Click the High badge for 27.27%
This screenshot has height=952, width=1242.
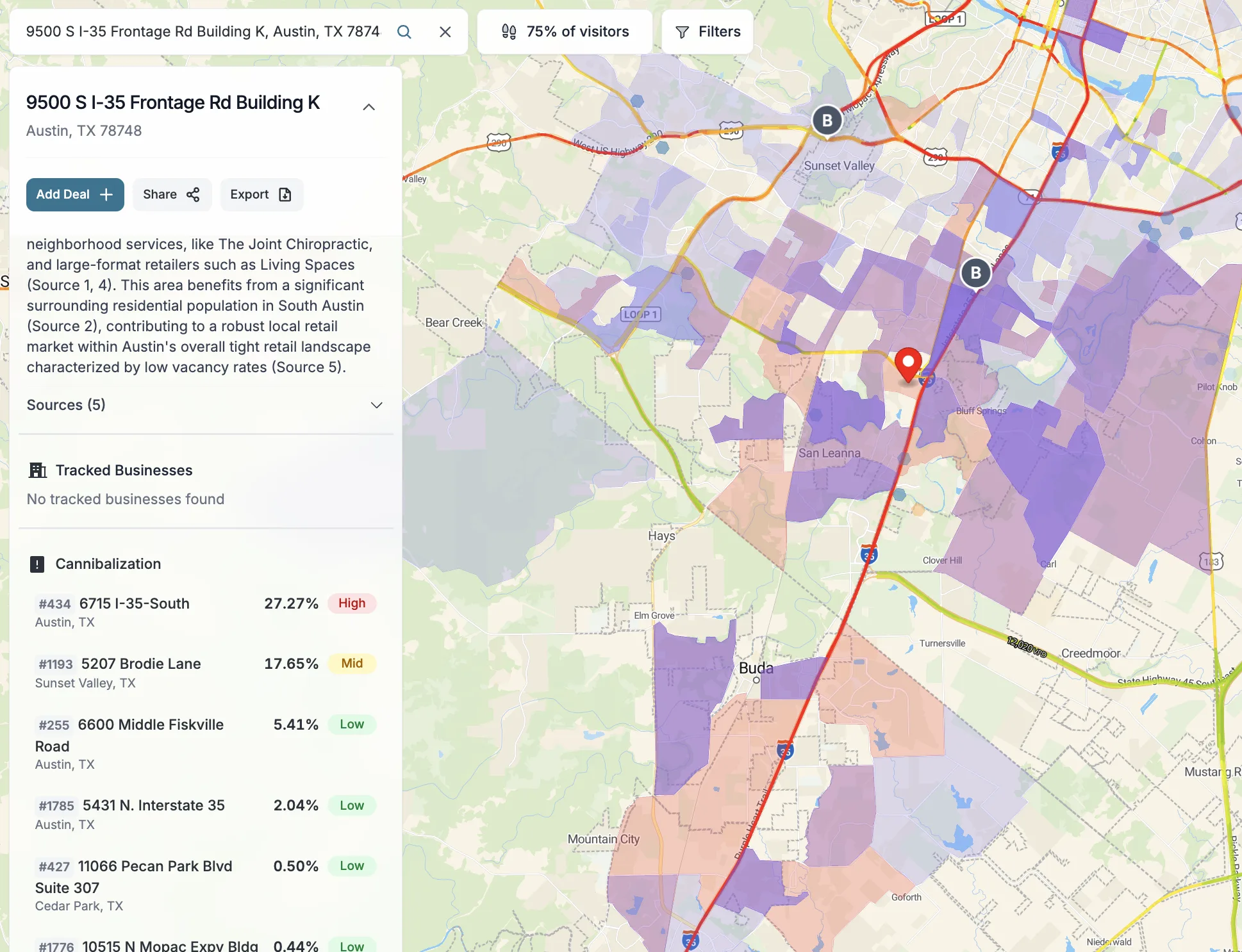tap(352, 603)
